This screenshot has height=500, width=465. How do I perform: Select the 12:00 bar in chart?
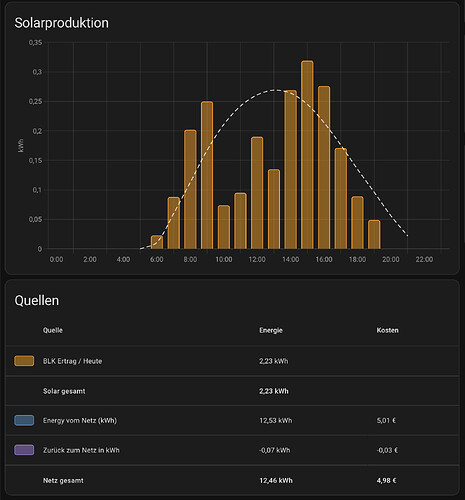click(x=257, y=193)
